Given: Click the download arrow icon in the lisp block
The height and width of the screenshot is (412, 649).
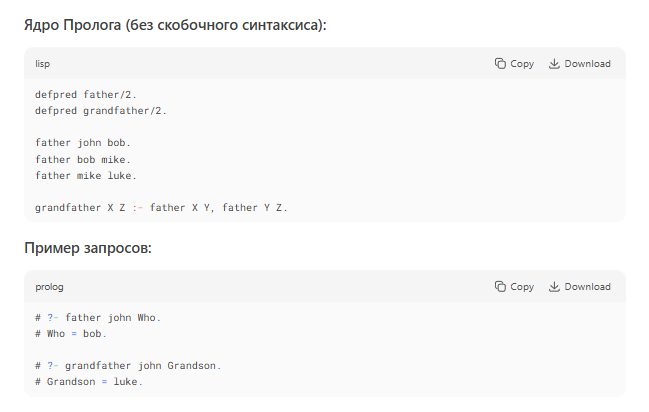Looking at the screenshot, I should point(554,63).
